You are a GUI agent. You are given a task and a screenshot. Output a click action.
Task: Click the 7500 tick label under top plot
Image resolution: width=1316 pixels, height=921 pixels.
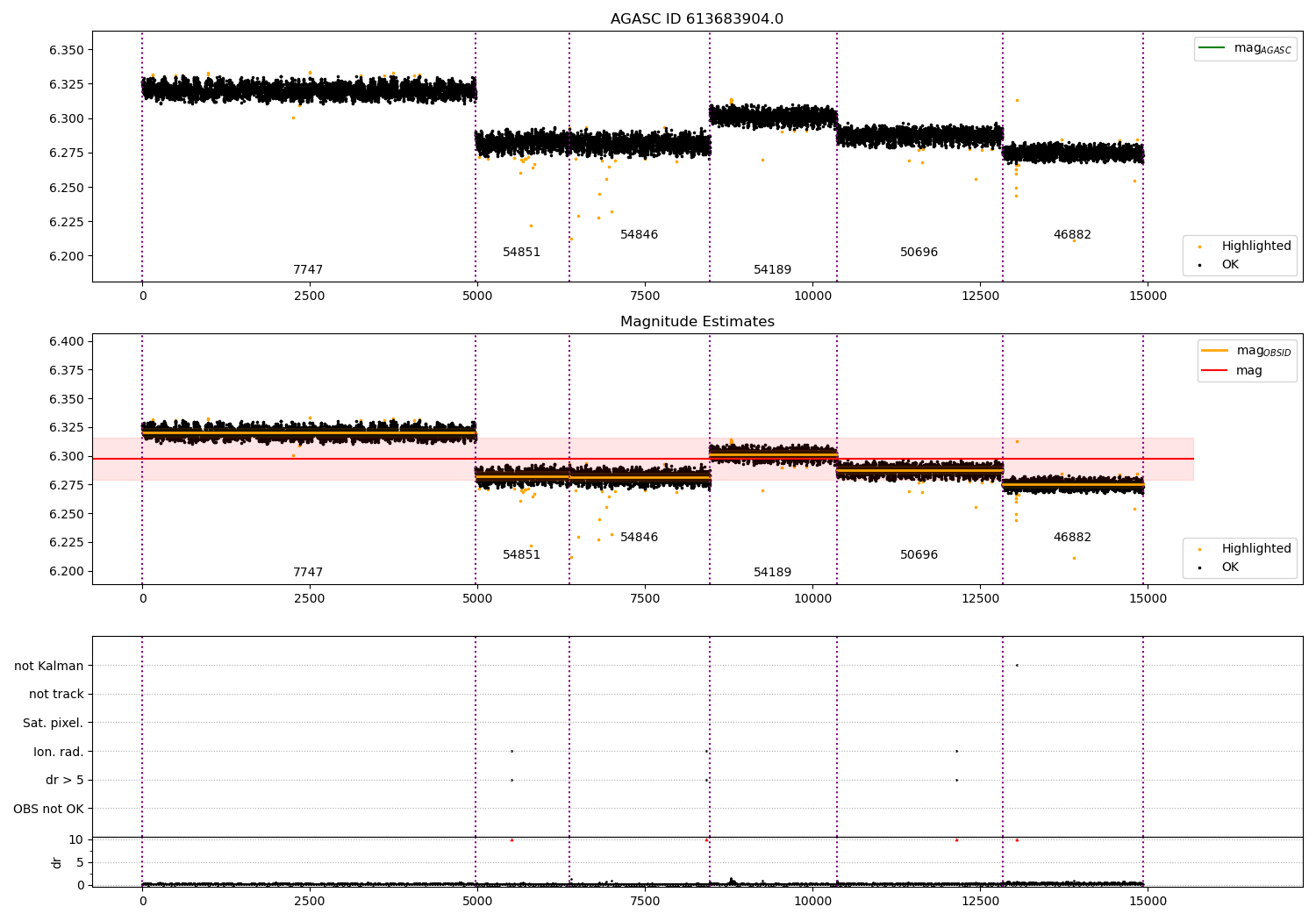point(645,296)
